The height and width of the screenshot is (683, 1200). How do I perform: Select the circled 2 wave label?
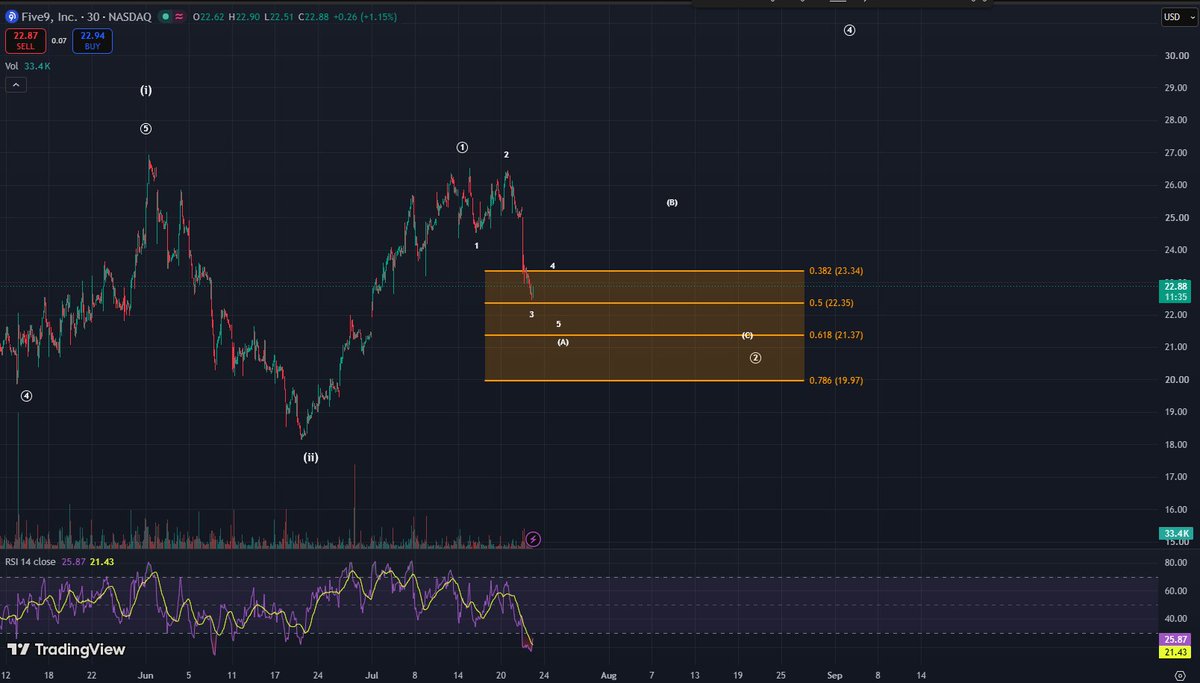click(x=755, y=357)
